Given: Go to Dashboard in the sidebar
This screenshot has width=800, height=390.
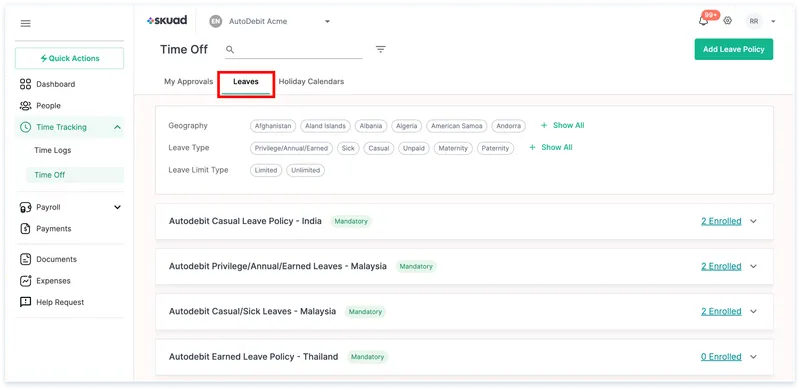Looking at the screenshot, I should click(56, 84).
